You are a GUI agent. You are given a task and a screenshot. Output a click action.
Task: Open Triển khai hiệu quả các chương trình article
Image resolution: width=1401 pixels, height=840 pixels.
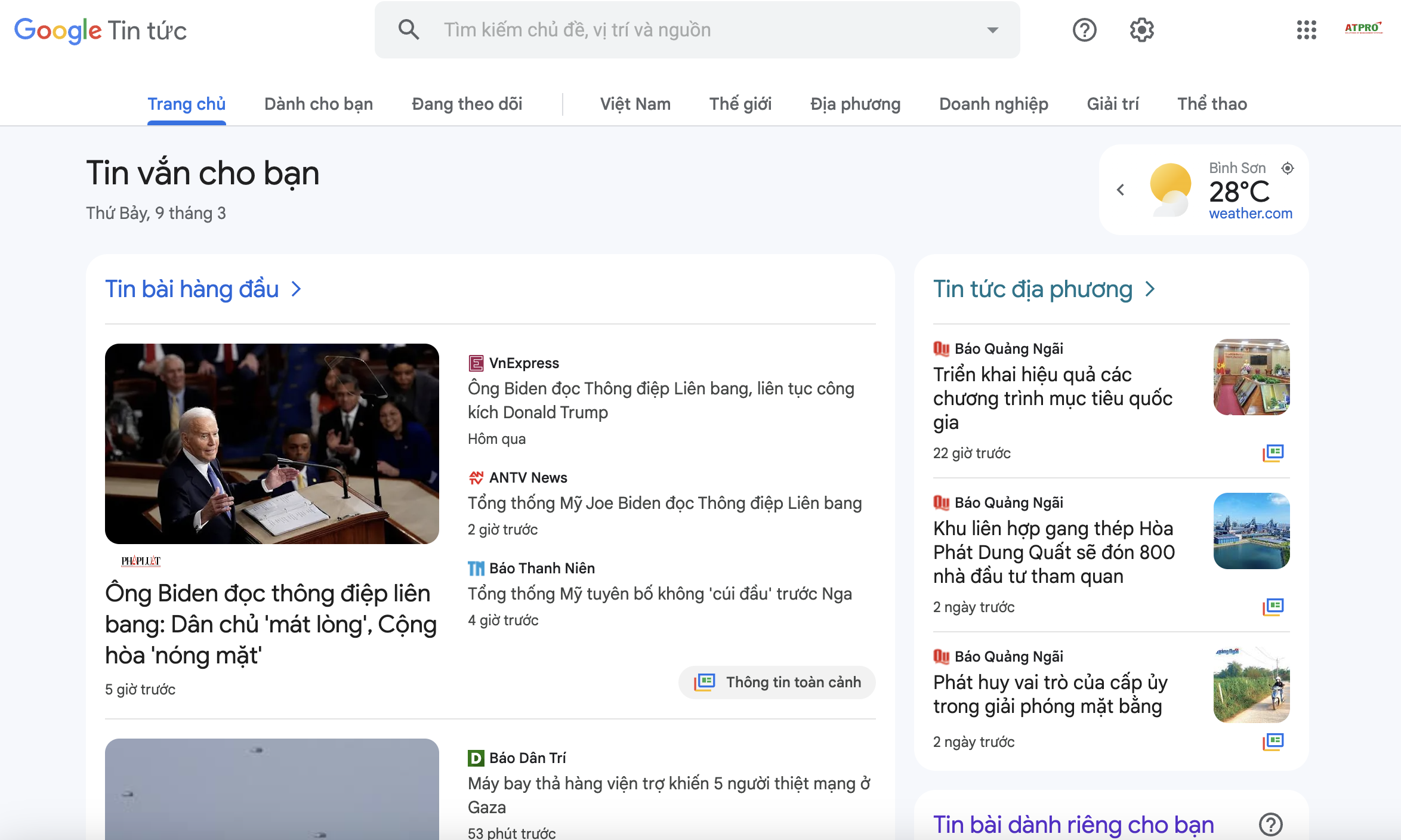point(1053,398)
